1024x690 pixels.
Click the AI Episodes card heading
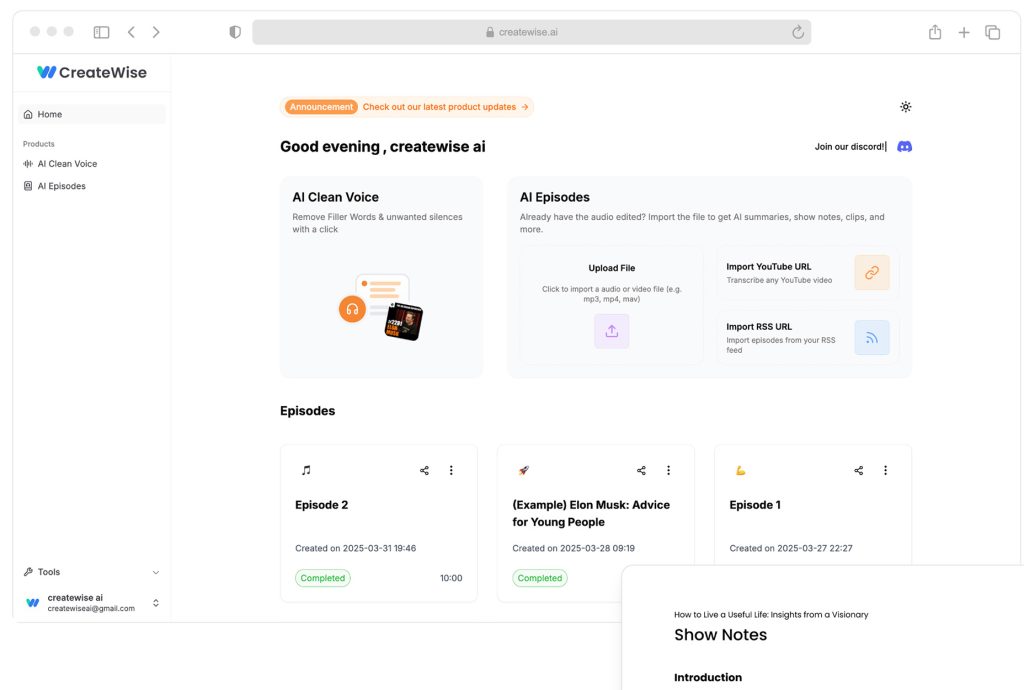(x=554, y=197)
